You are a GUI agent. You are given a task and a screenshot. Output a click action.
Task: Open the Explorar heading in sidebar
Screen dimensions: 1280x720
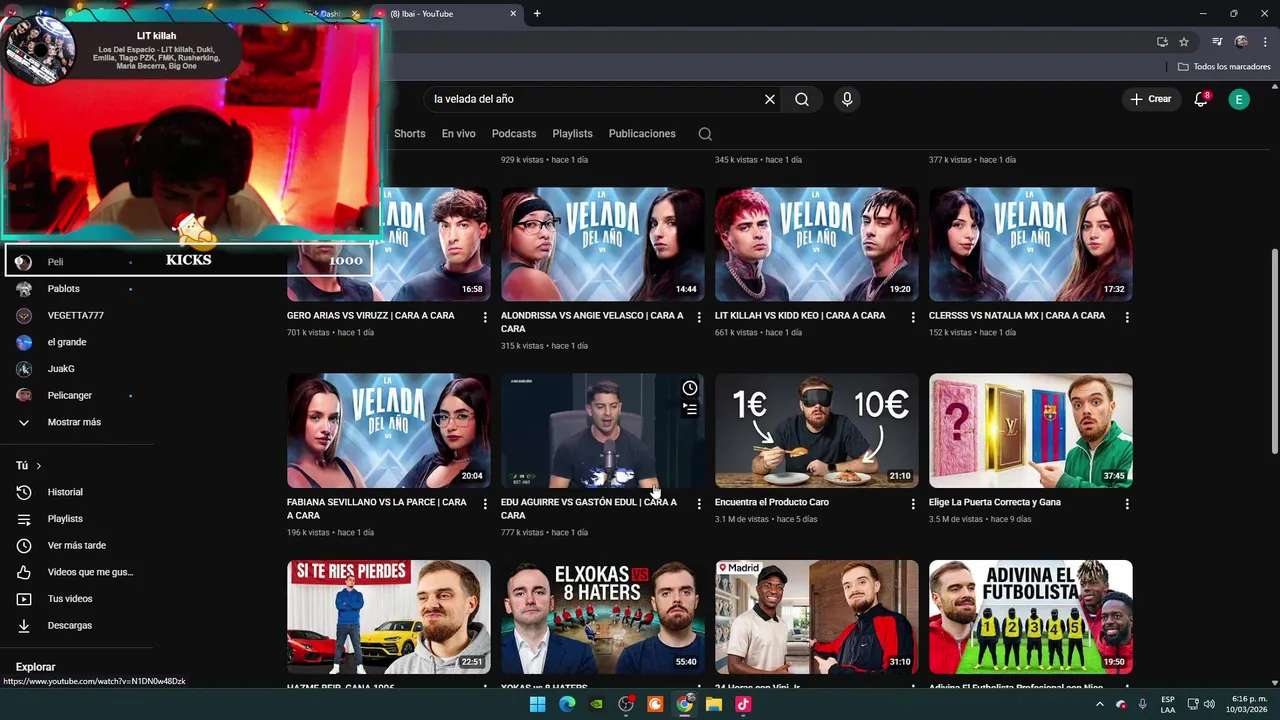click(x=36, y=667)
